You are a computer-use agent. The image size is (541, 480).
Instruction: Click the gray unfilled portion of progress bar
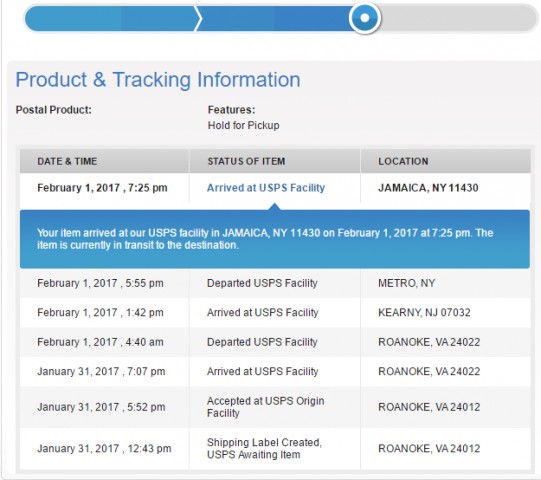(x=459, y=18)
